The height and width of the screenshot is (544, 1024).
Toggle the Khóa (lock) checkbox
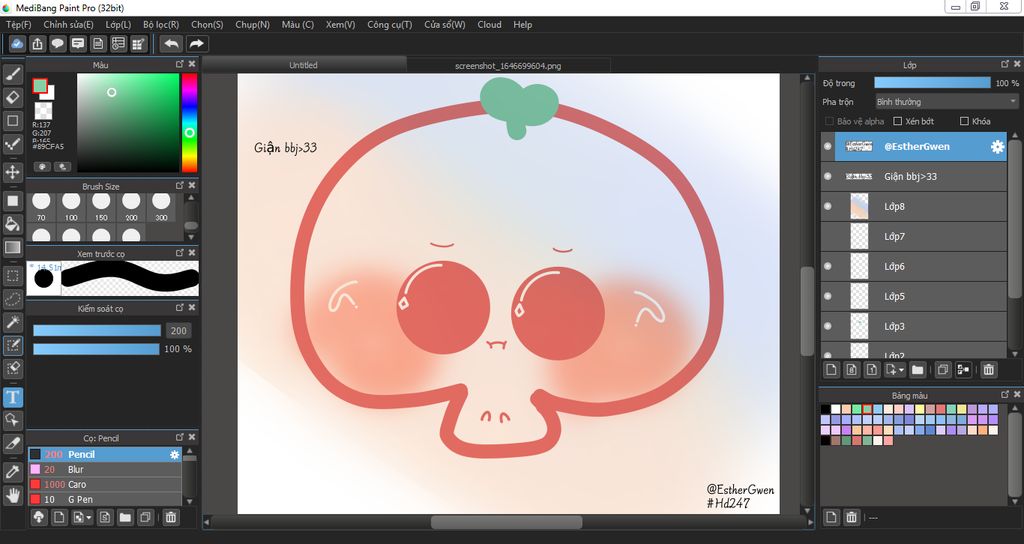pos(964,121)
